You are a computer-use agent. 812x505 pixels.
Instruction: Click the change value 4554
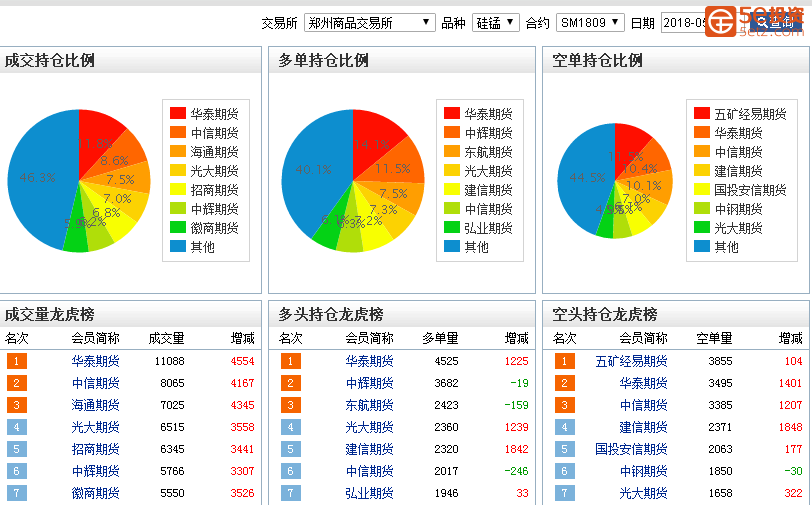(x=242, y=361)
